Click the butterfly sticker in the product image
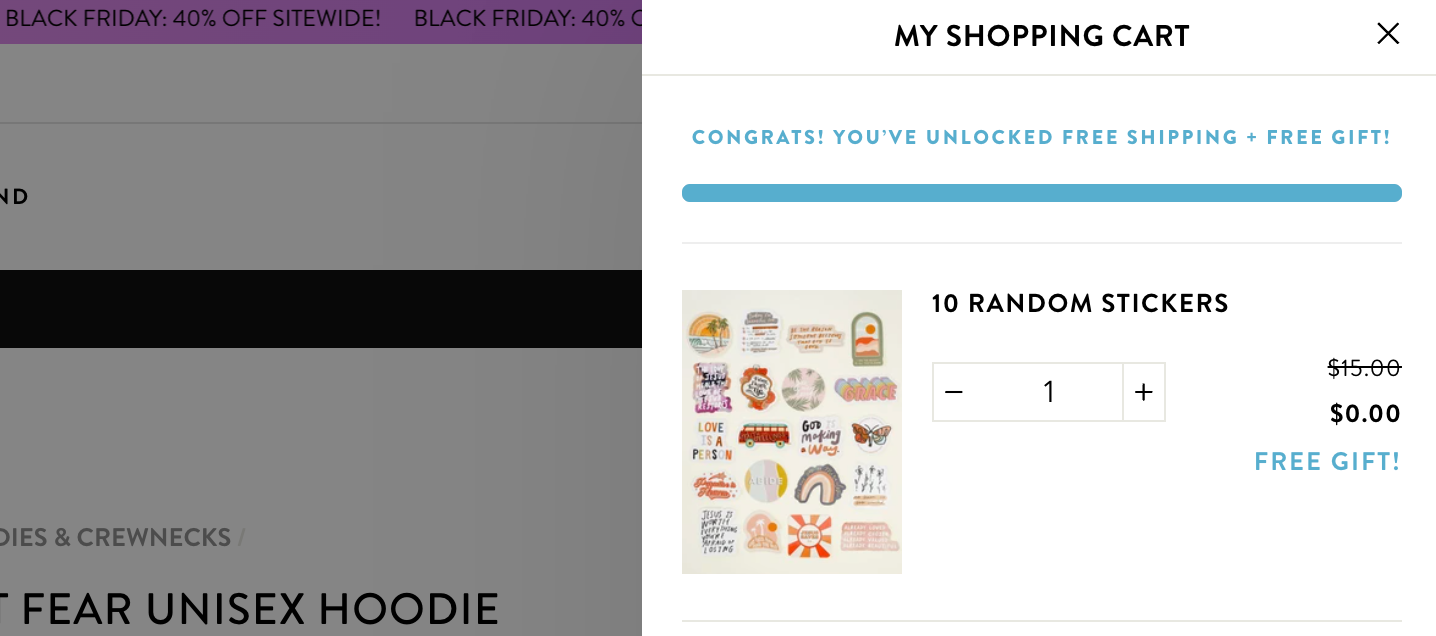This screenshot has width=1436, height=636. click(x=870, y=434)
